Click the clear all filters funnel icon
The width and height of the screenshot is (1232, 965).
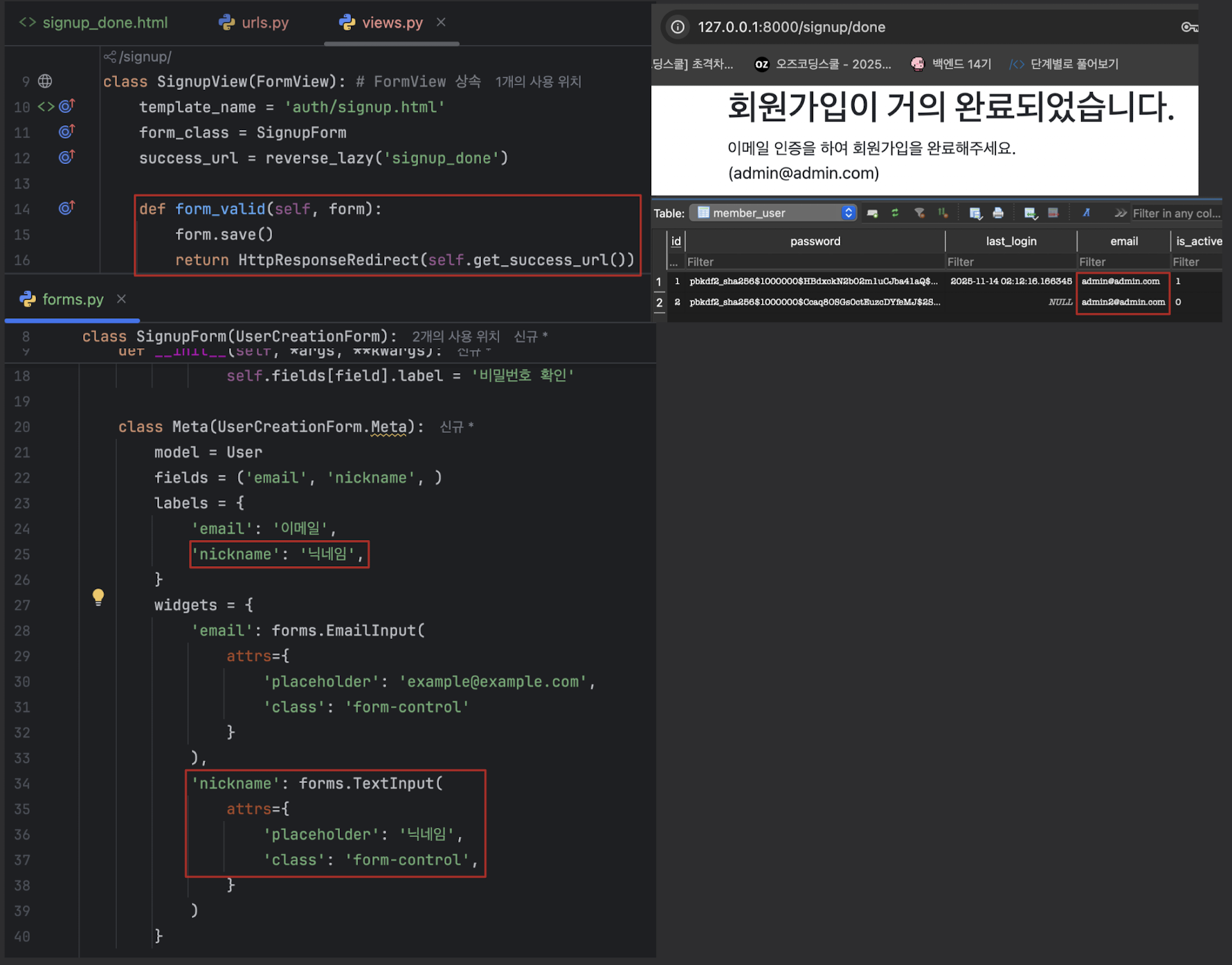(920, 213)
